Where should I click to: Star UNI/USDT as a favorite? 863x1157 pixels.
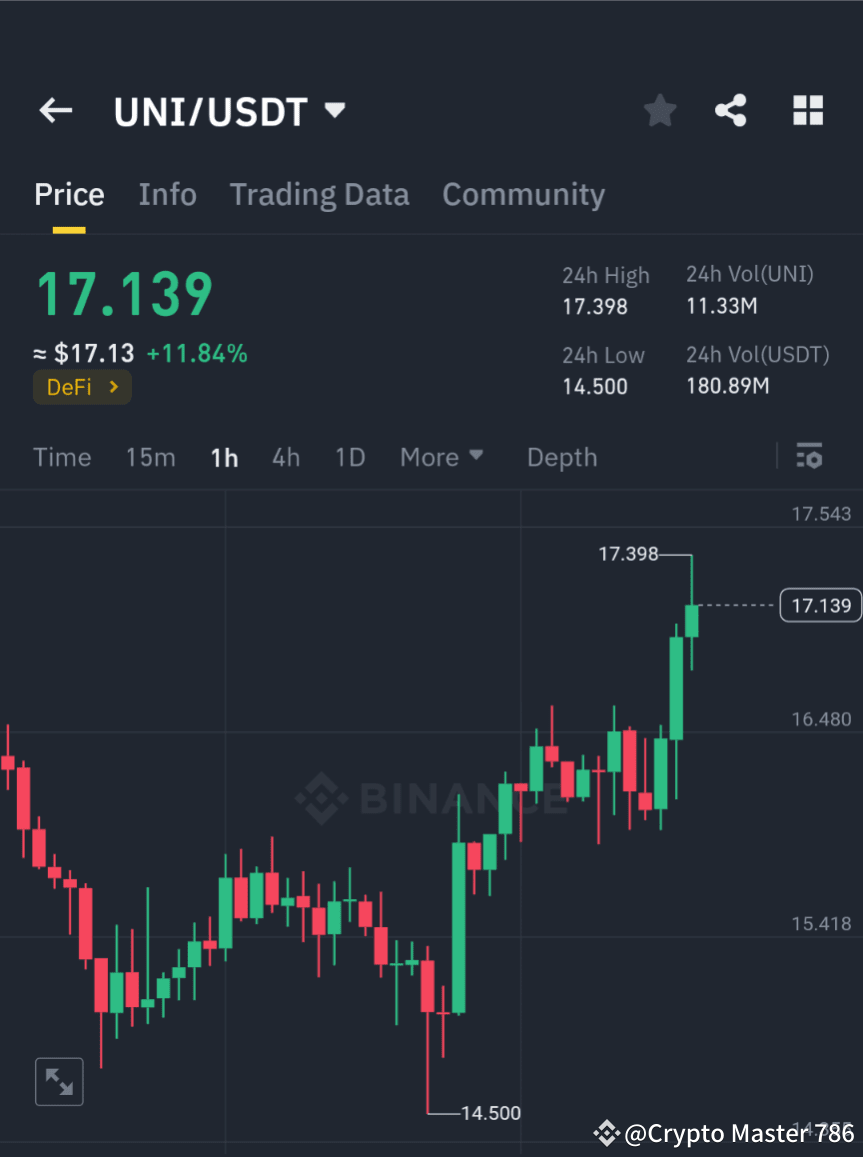pos(659,110)
